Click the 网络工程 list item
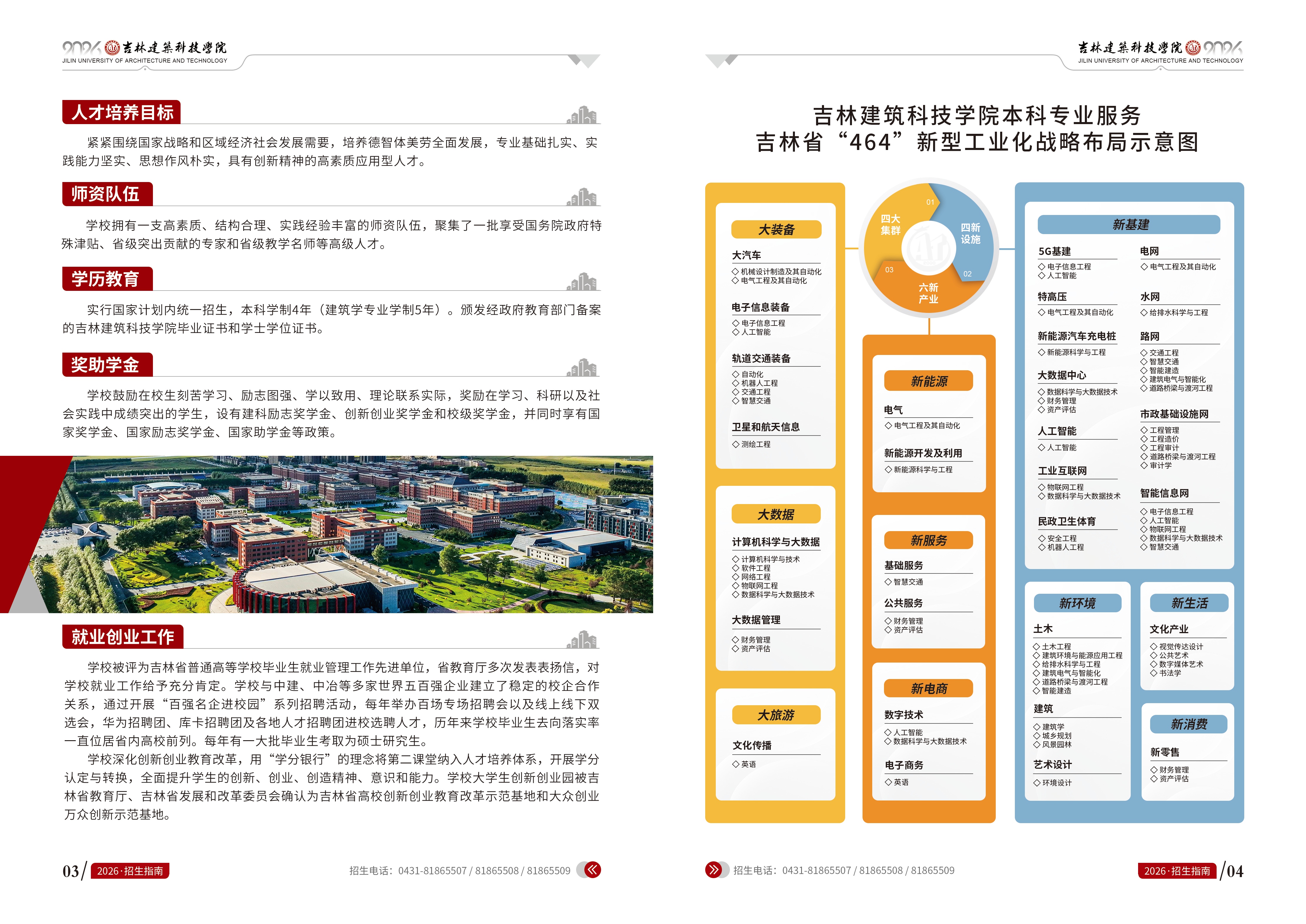The height and width of the screenshot is (924, 1306). point(751,577)
